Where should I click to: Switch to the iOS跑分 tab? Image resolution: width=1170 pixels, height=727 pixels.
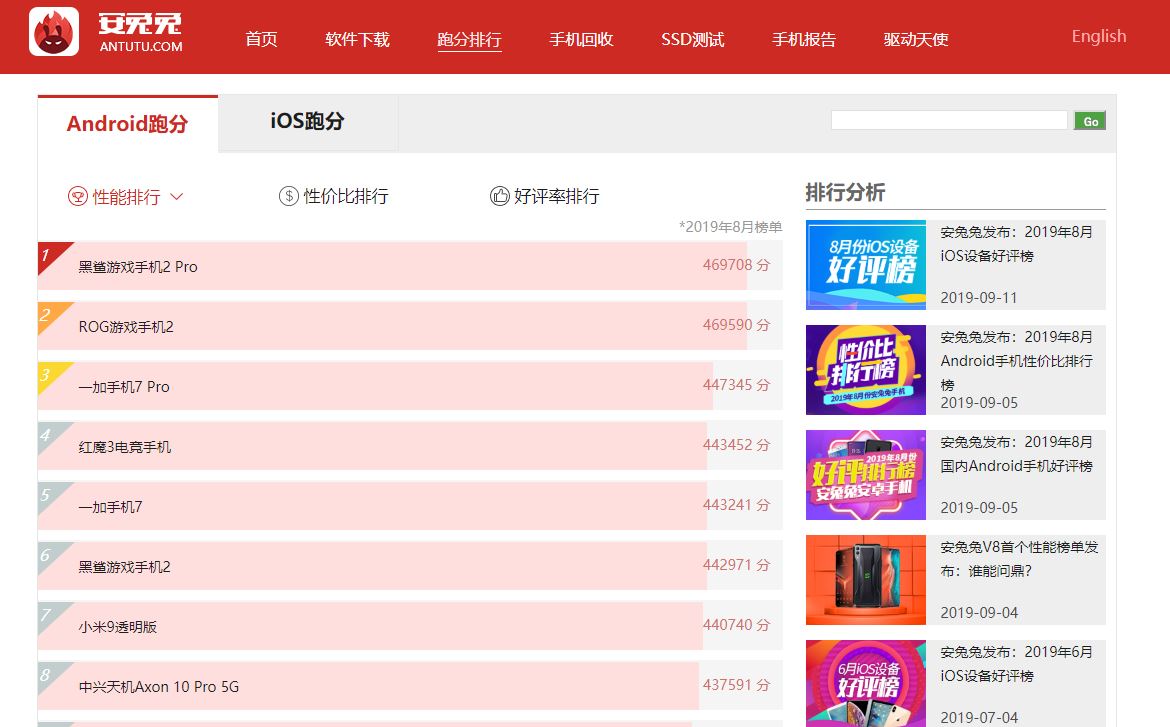[307, 121]
